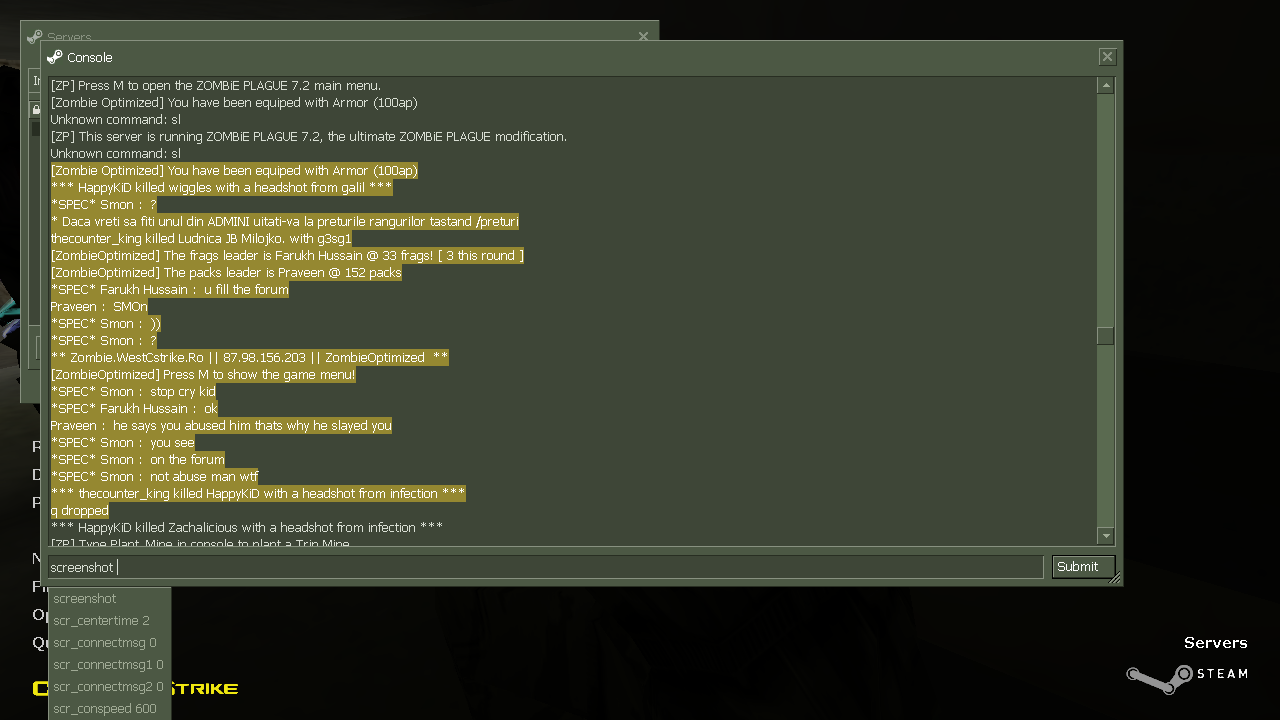Click the line 'thecounter_king killed HappyKiD with a headshot'

click(258, 494)
